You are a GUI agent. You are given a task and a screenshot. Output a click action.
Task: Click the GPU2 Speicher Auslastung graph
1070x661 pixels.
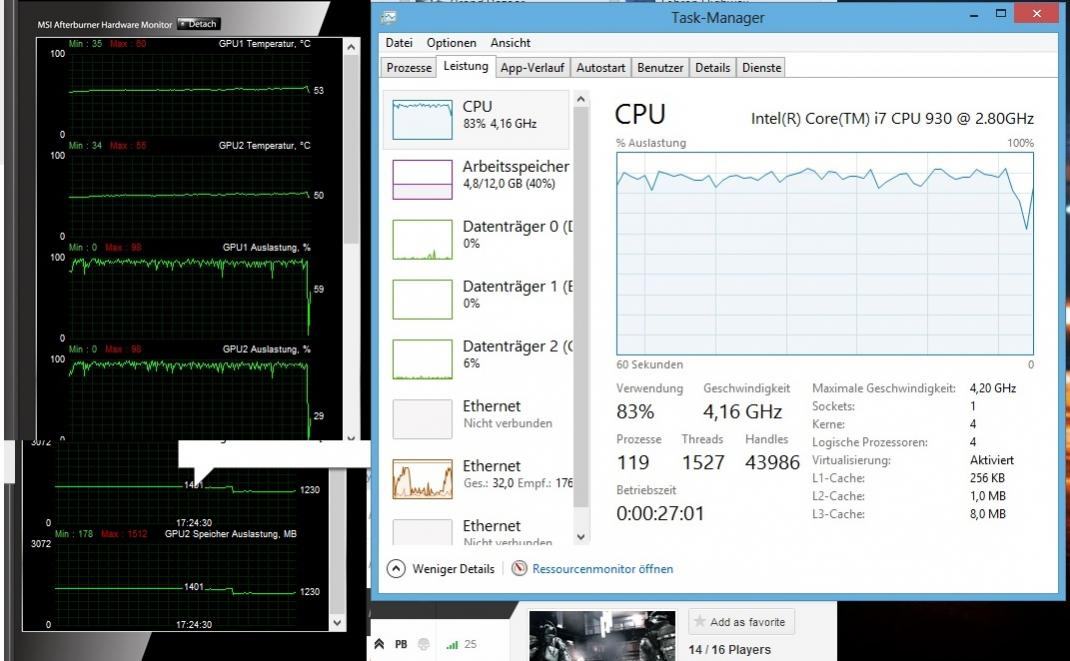(175, 583)
